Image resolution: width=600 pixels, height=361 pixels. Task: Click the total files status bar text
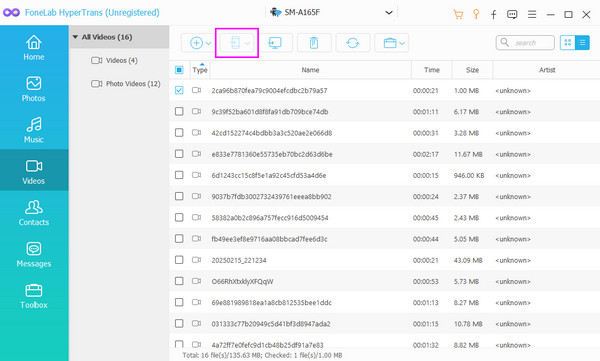click(262, 355)
